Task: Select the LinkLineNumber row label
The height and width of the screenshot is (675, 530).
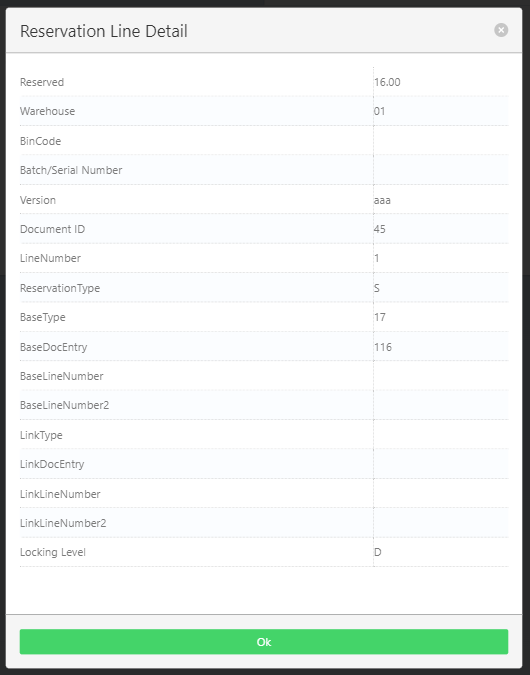Action: click(60, 494)
